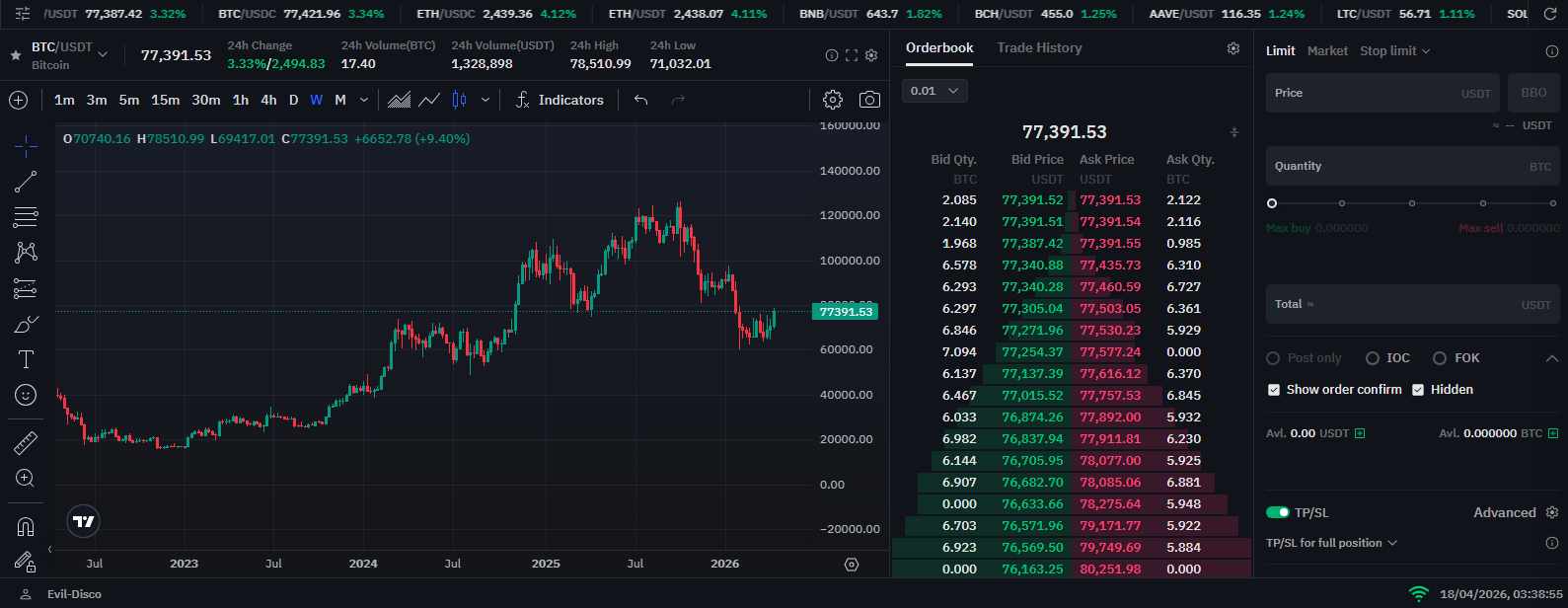Toggle the lock all drawings tool
1568x608 pixels.
(x=26, y=562)
